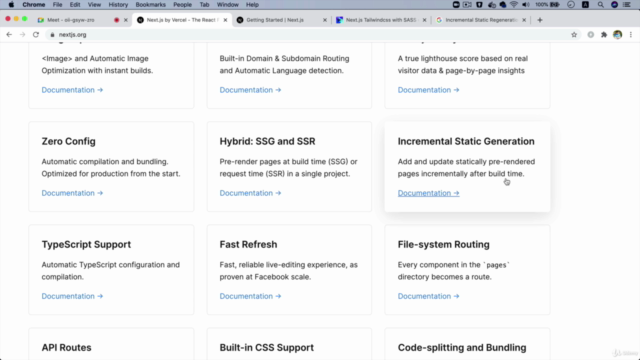Open the volume control in menu bar

[526, 4]
